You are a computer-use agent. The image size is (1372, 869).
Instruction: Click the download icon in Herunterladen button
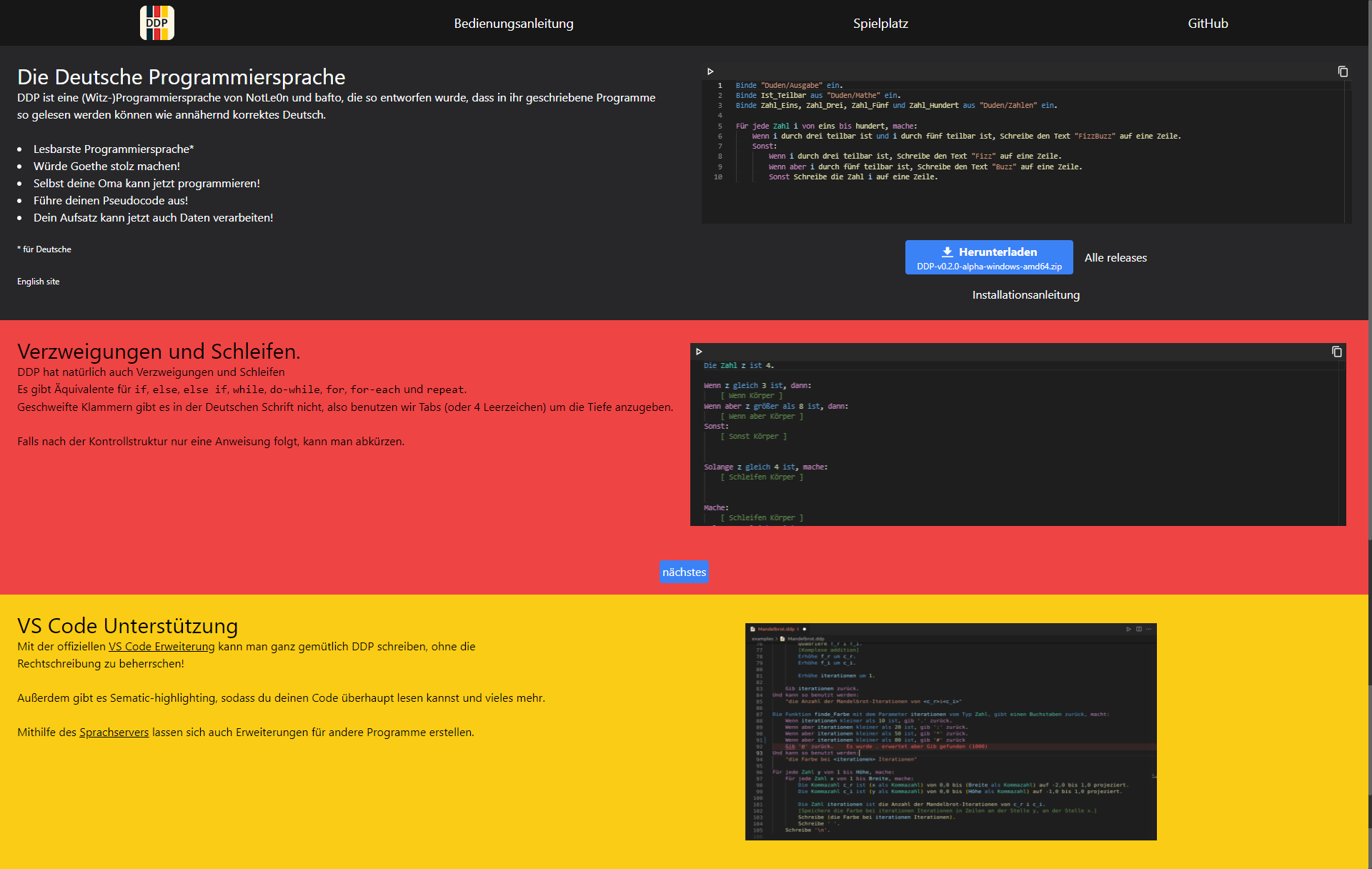(x=948, y=252)
